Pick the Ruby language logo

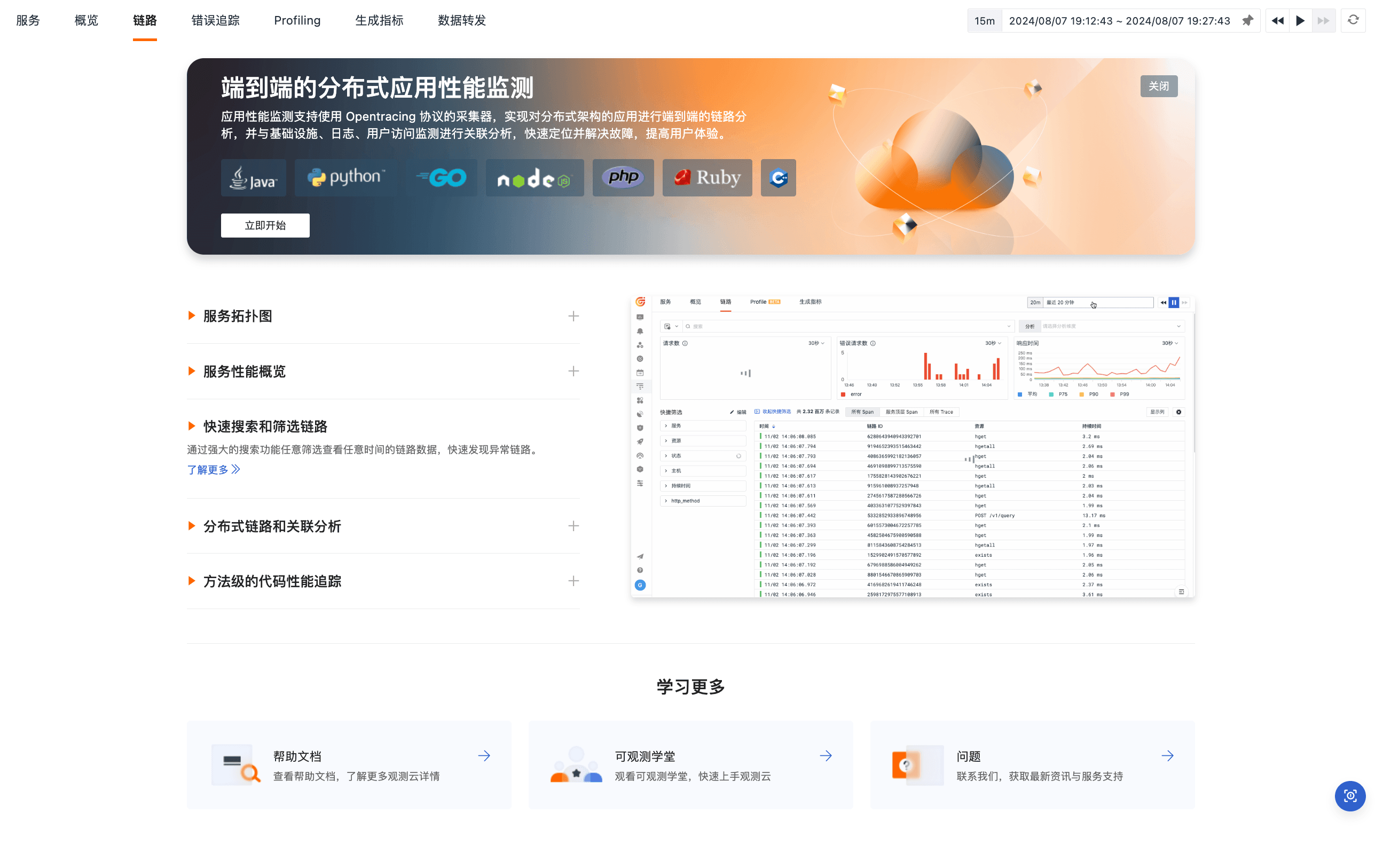(706, 178)
